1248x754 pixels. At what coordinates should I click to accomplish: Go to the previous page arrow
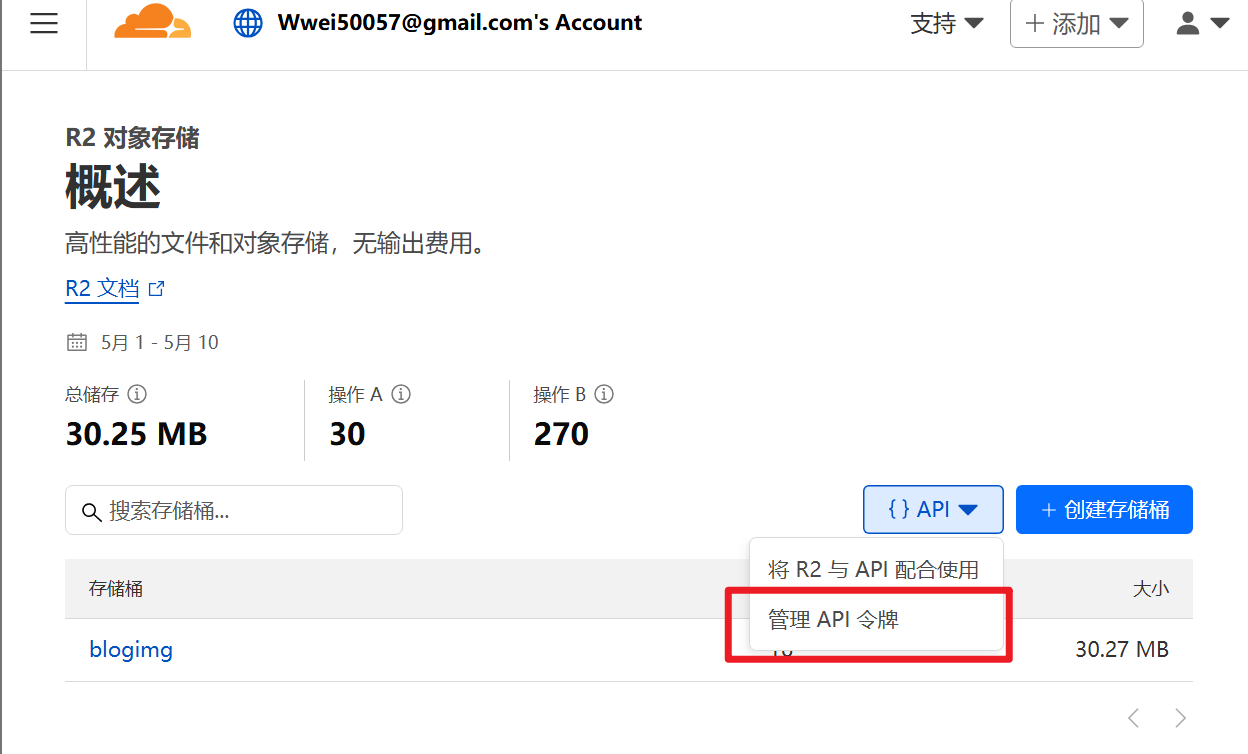pos(1134,717)
